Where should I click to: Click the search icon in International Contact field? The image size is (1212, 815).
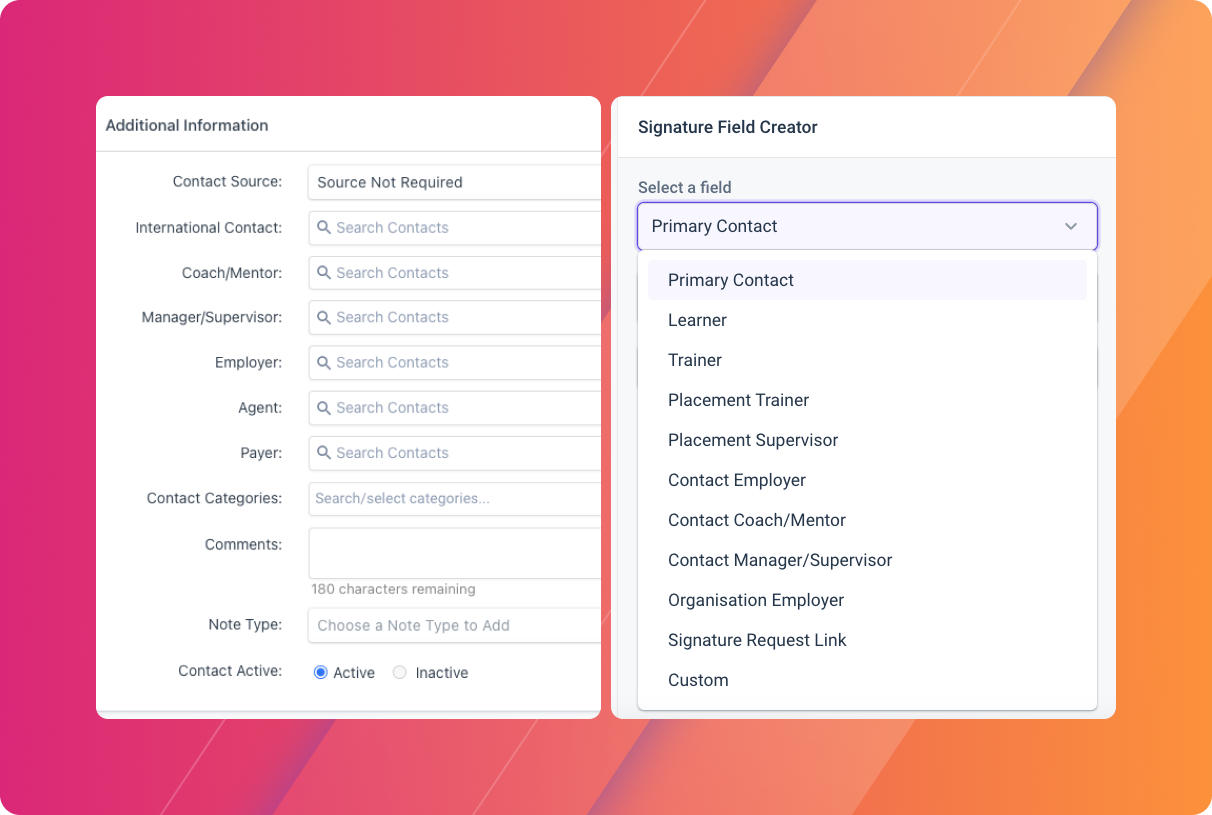click(x=324, y=227)
